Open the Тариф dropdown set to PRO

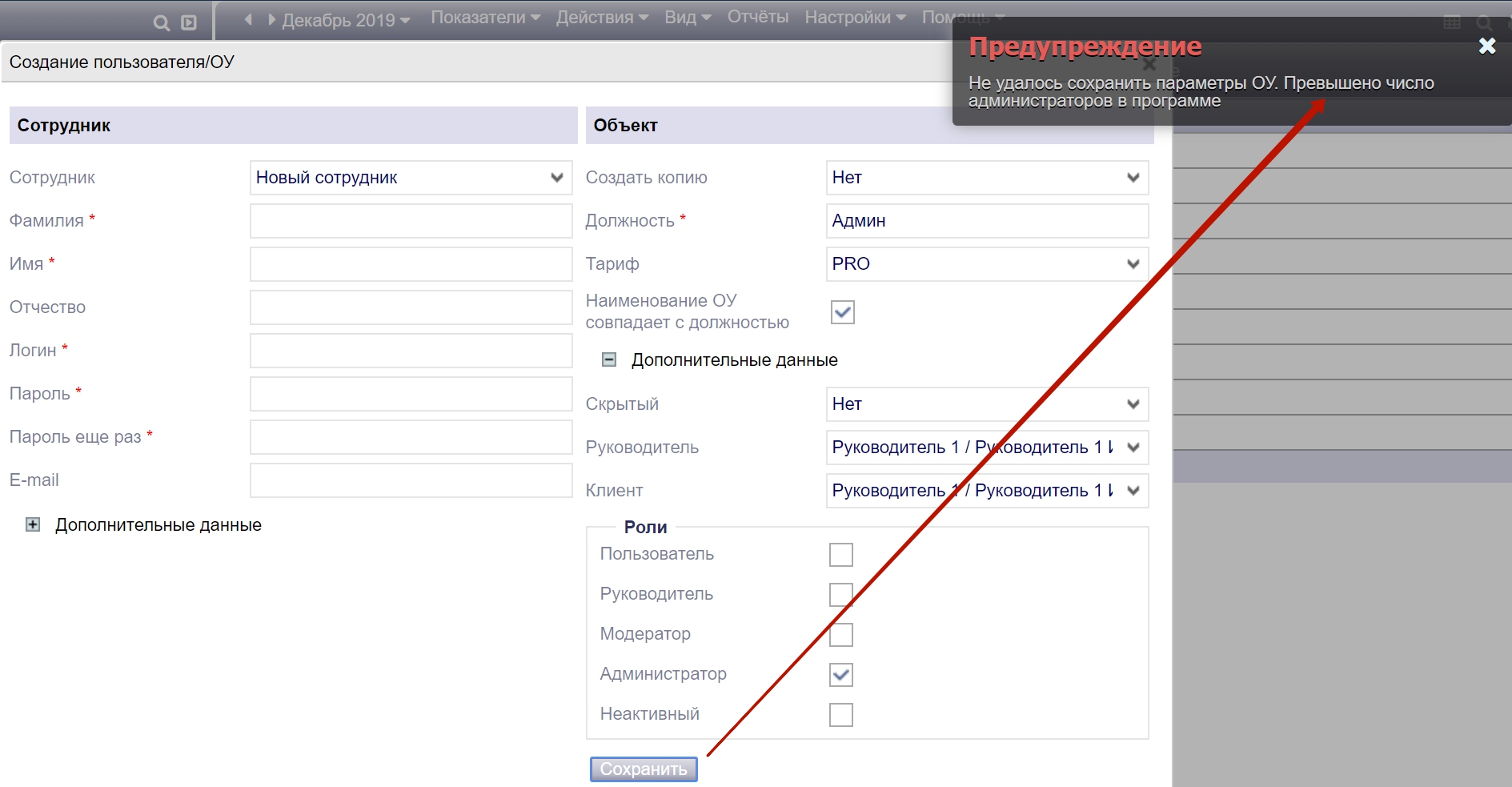[986, 264]
